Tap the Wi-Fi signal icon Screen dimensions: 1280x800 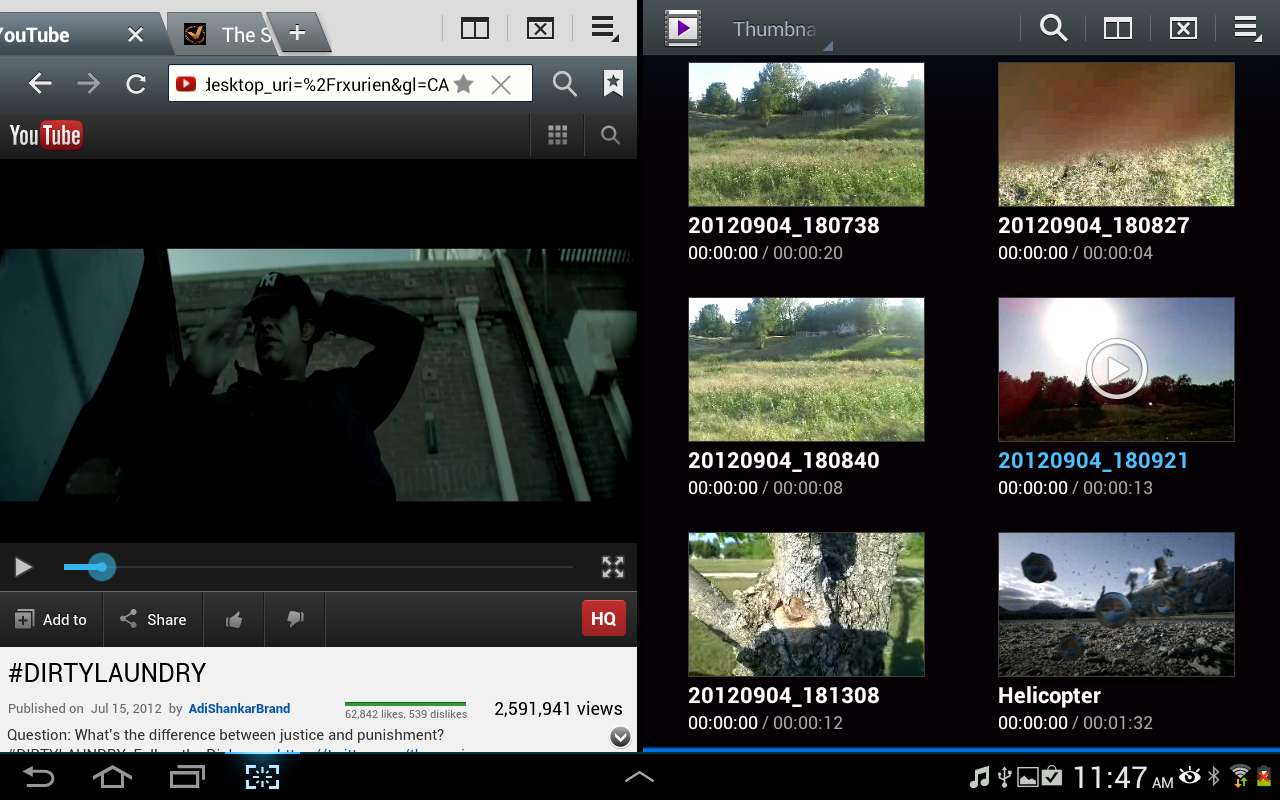point(1240,776)
